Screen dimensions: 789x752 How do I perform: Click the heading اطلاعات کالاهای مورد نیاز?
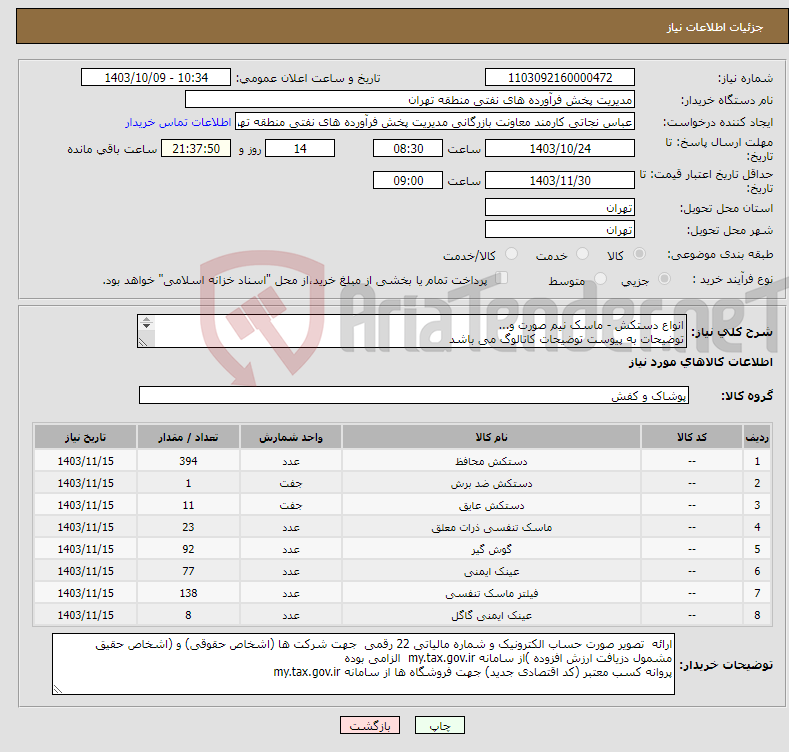pos(700,362)
